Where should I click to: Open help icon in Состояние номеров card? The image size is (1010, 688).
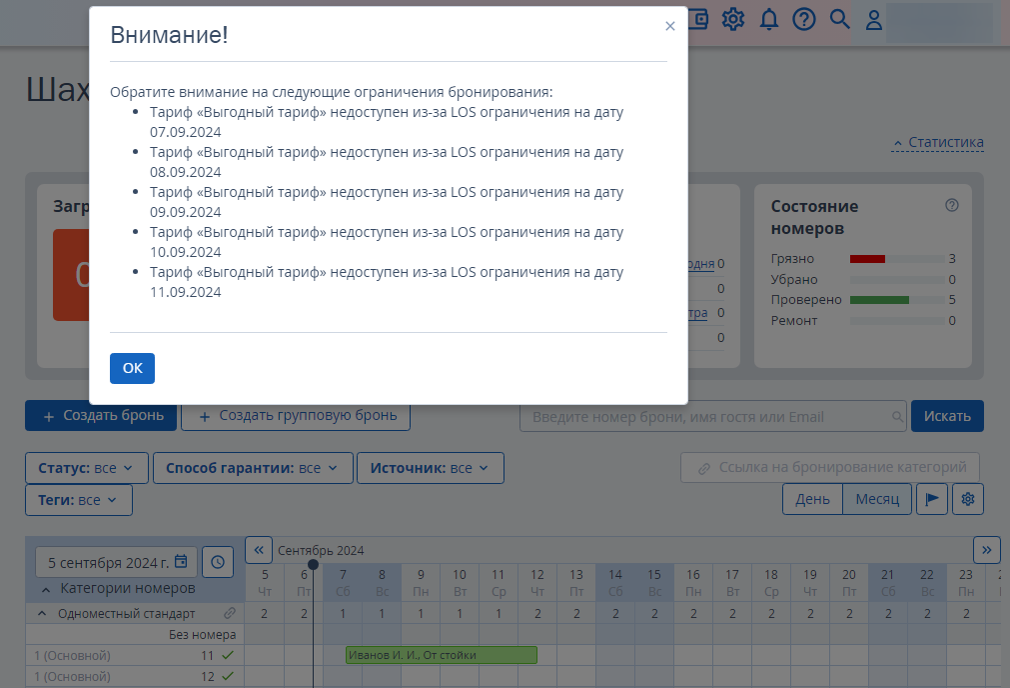coord(951,205)
